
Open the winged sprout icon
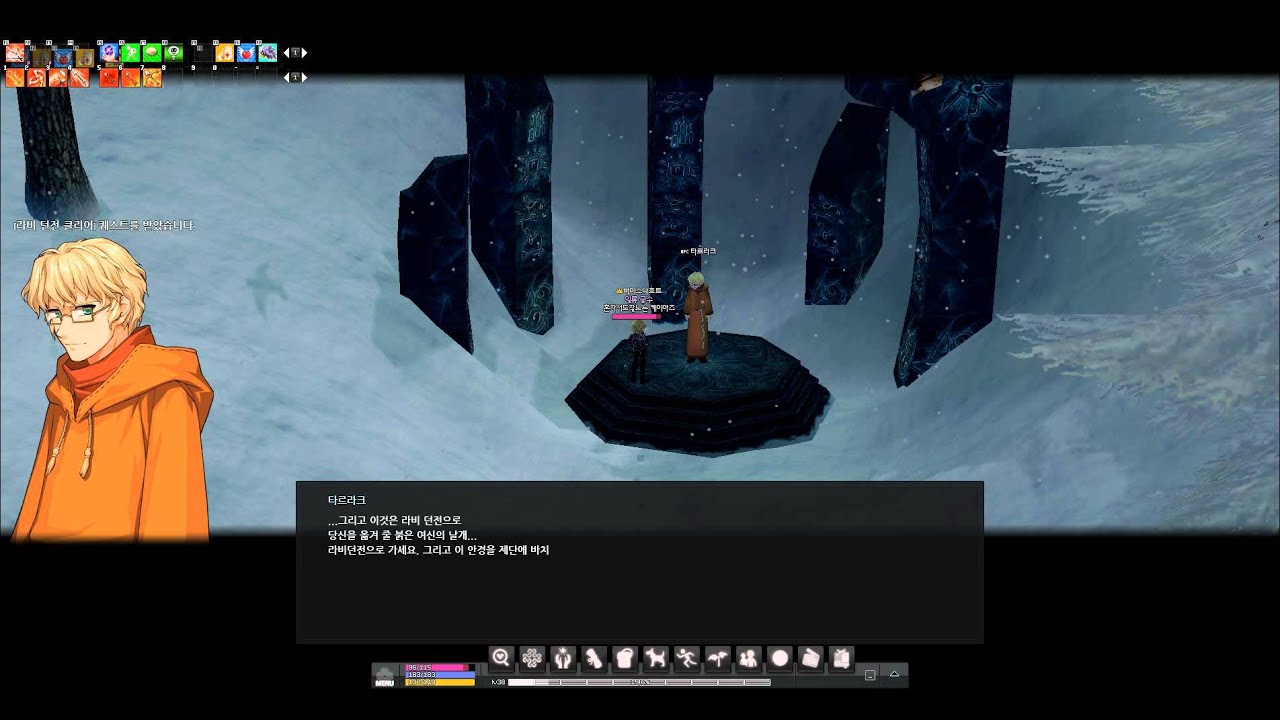tap(717, 658)
